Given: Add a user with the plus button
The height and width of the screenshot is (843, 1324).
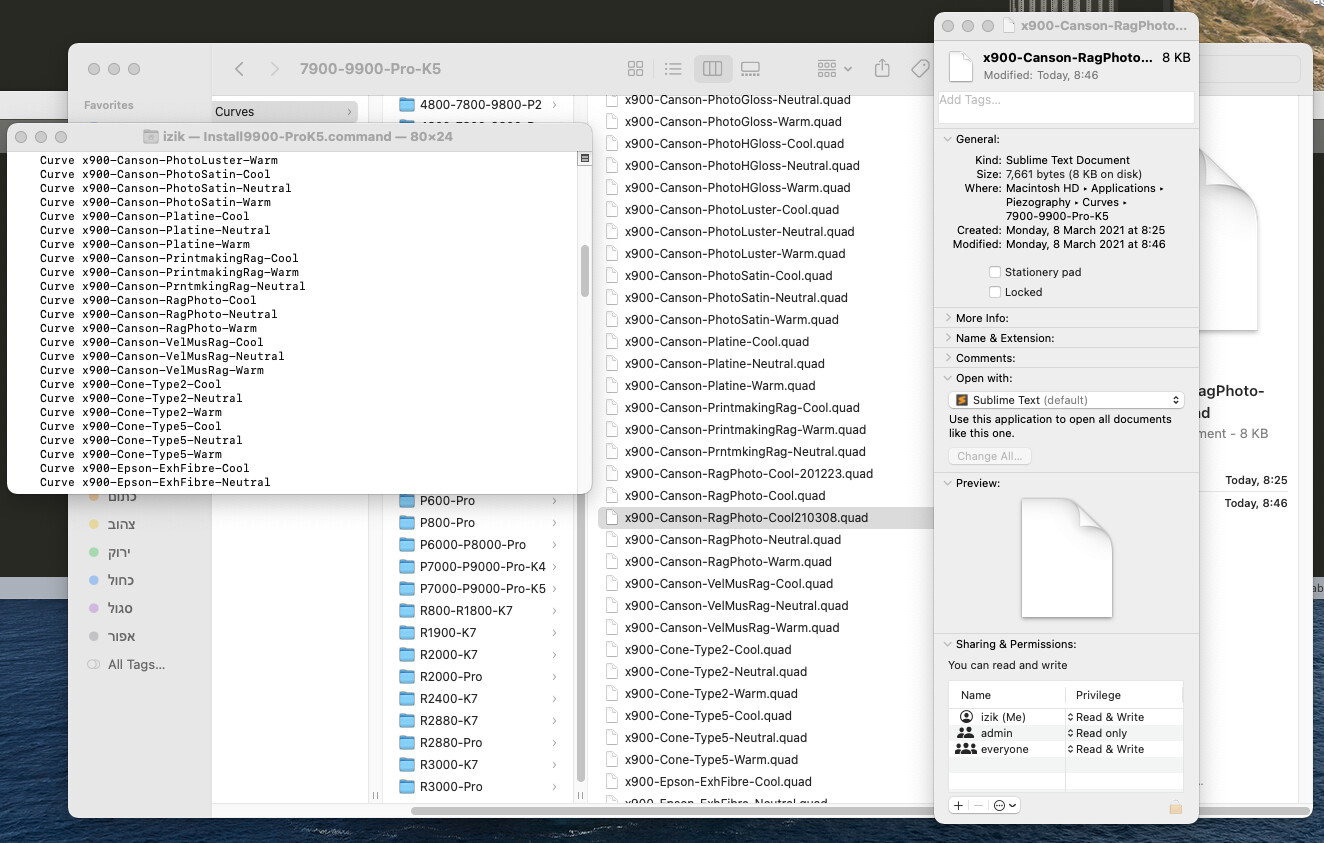Looking at the screenshot, I should (958, 806).
